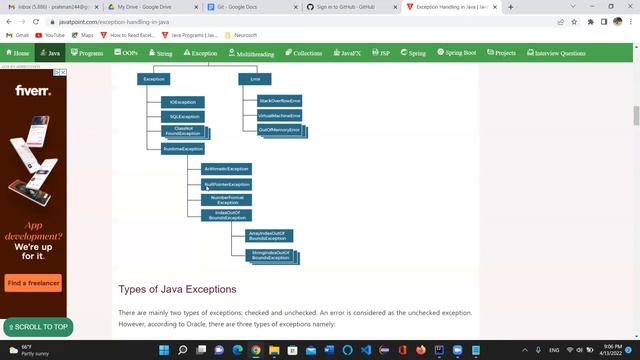Open ENG language indicator in tray
Viewport: 640px width, 360px height.
pos(554,350)
